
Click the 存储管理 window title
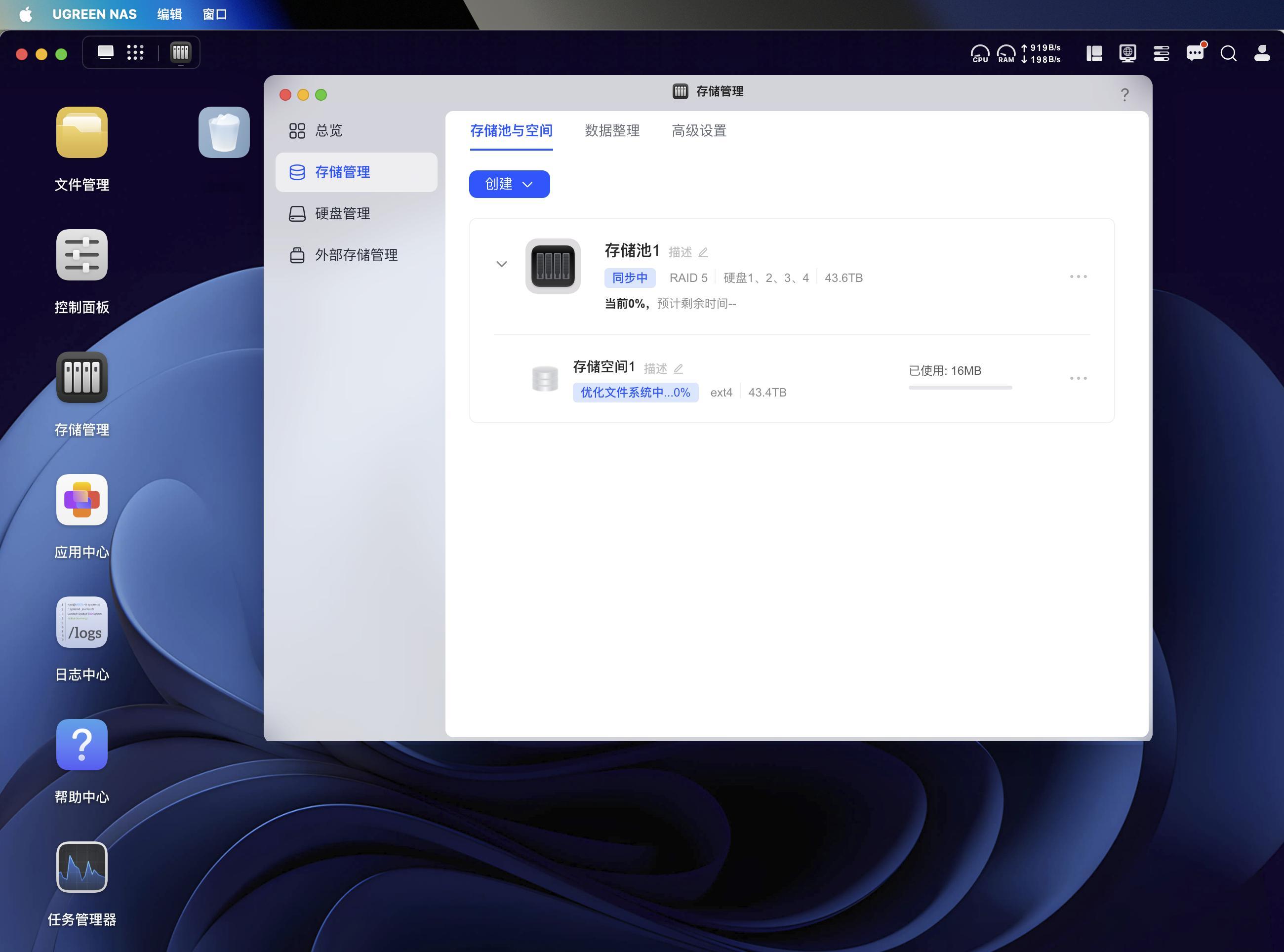[x=720, y=91]
